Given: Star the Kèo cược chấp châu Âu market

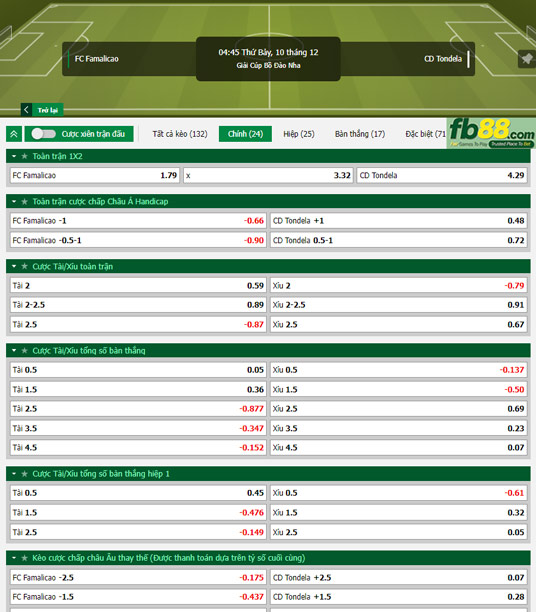Looking at the screenshot, I should pos(25,558).
